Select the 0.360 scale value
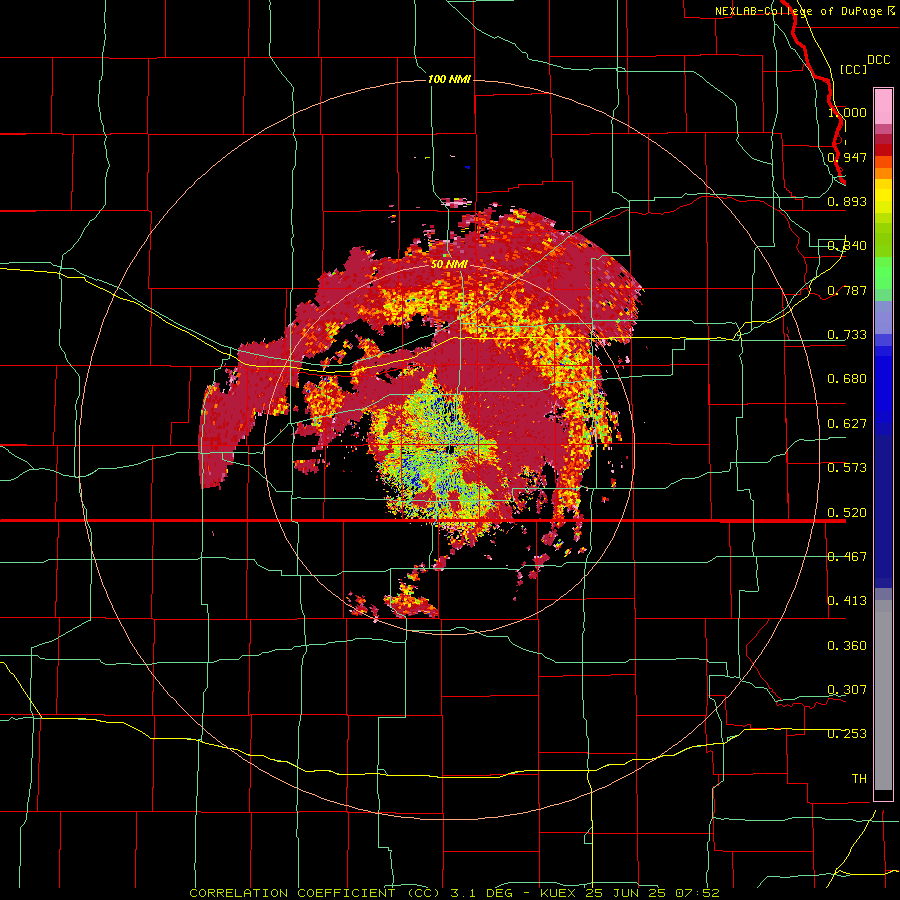This screenshot has height=900, width=900. pyautogui.click(x=847, y=646)
